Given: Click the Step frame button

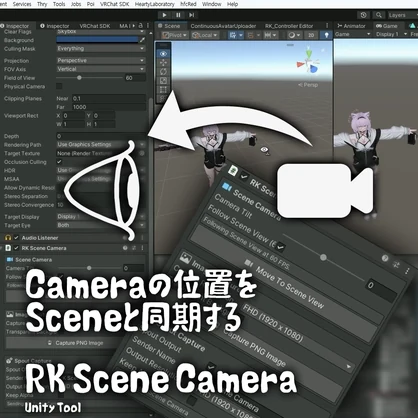Looking at the screenshot, I should [x=191, y=15].
